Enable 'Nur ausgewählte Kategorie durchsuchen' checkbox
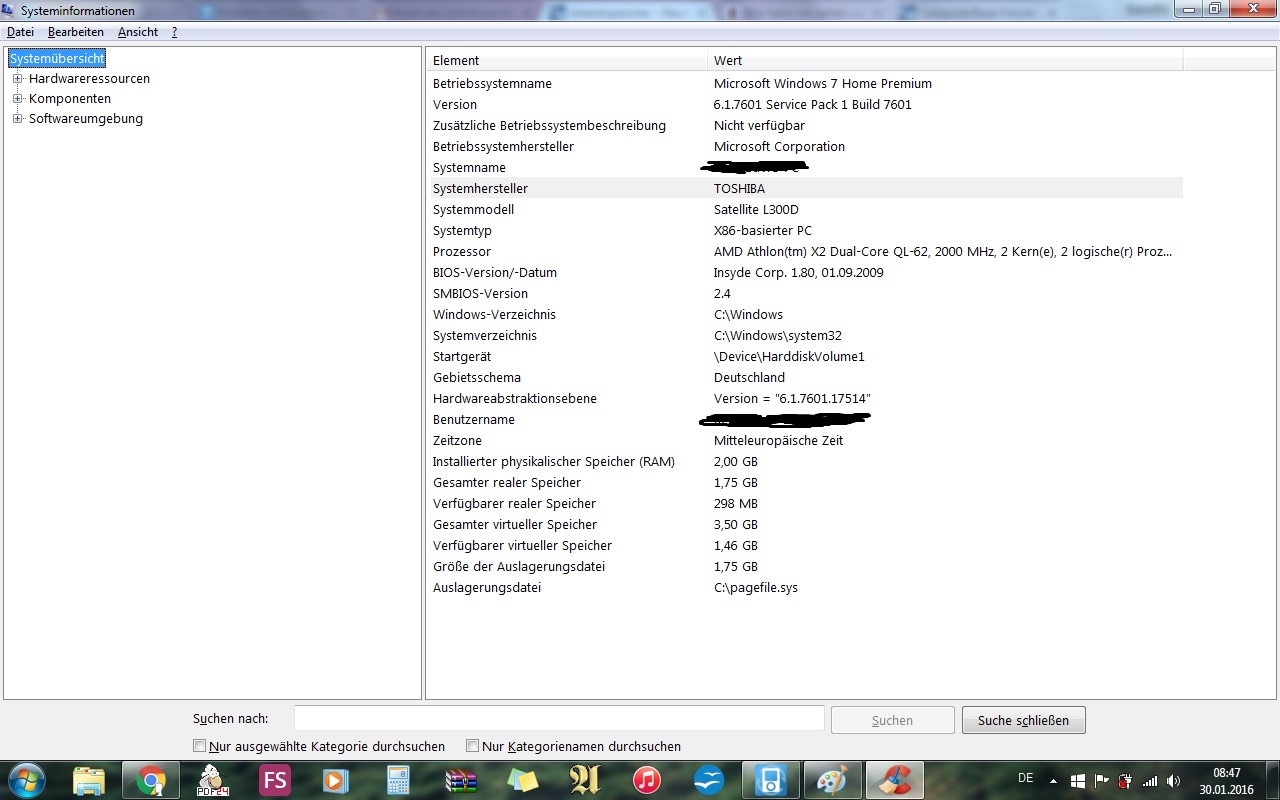Image resolution: width=1280 pixels, height=800 pixels. tap(199, 746)
